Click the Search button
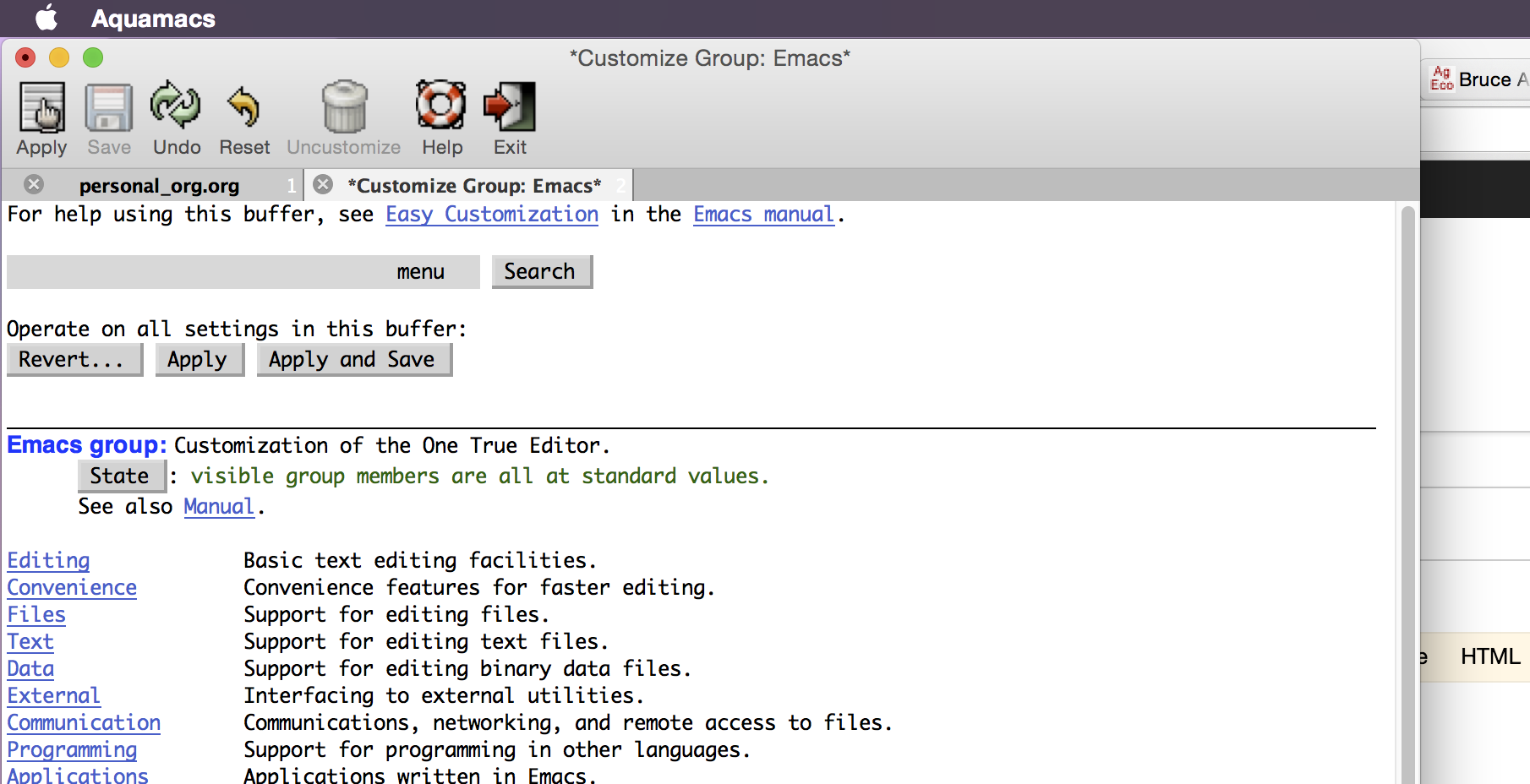Screen dimensions: 1530x784 tap(542, 272)
